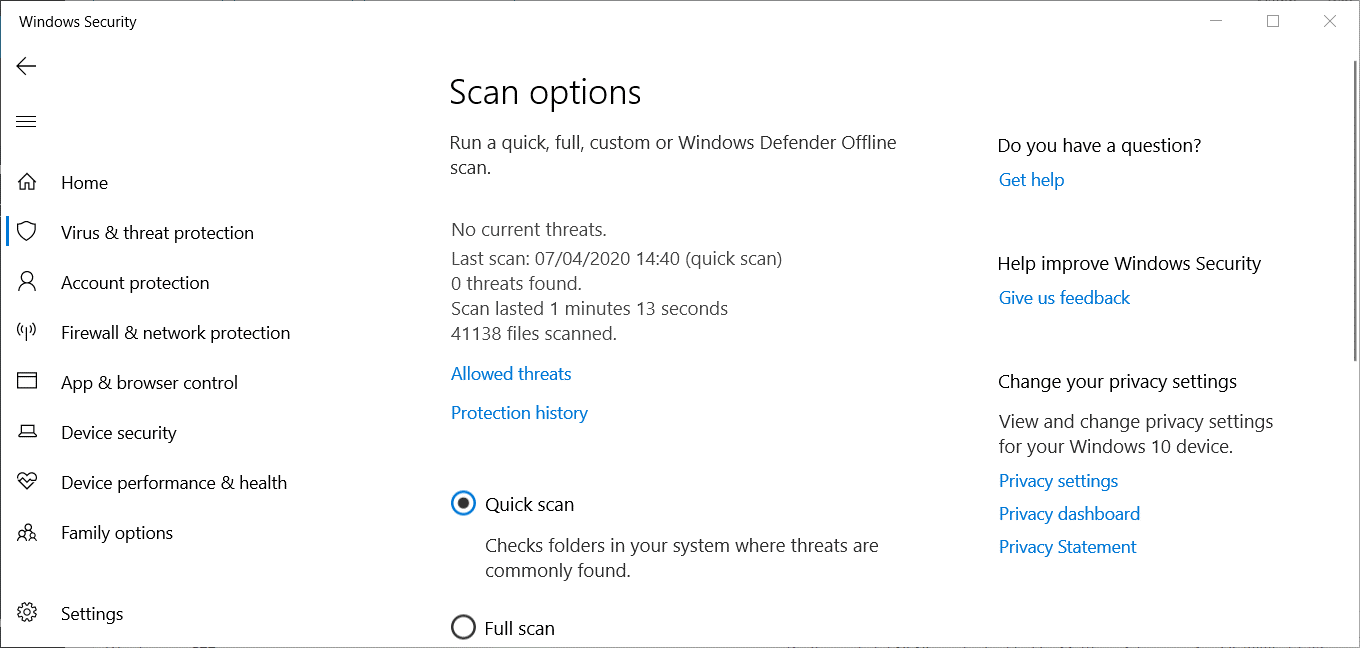
Task: Click the 'Last scan: 07/04/2020 14:40' line
Action: (616, 258)
